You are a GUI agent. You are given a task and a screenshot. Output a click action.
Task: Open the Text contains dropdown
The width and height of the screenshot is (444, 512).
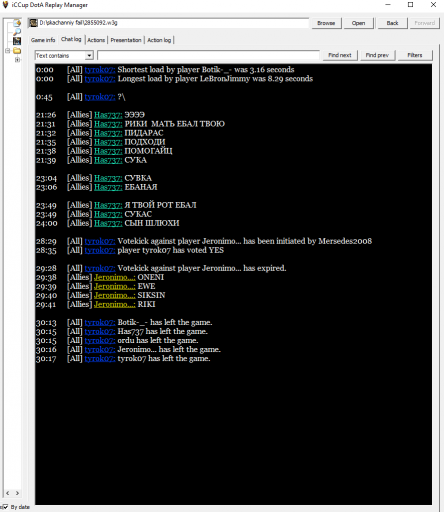[89, 55]
